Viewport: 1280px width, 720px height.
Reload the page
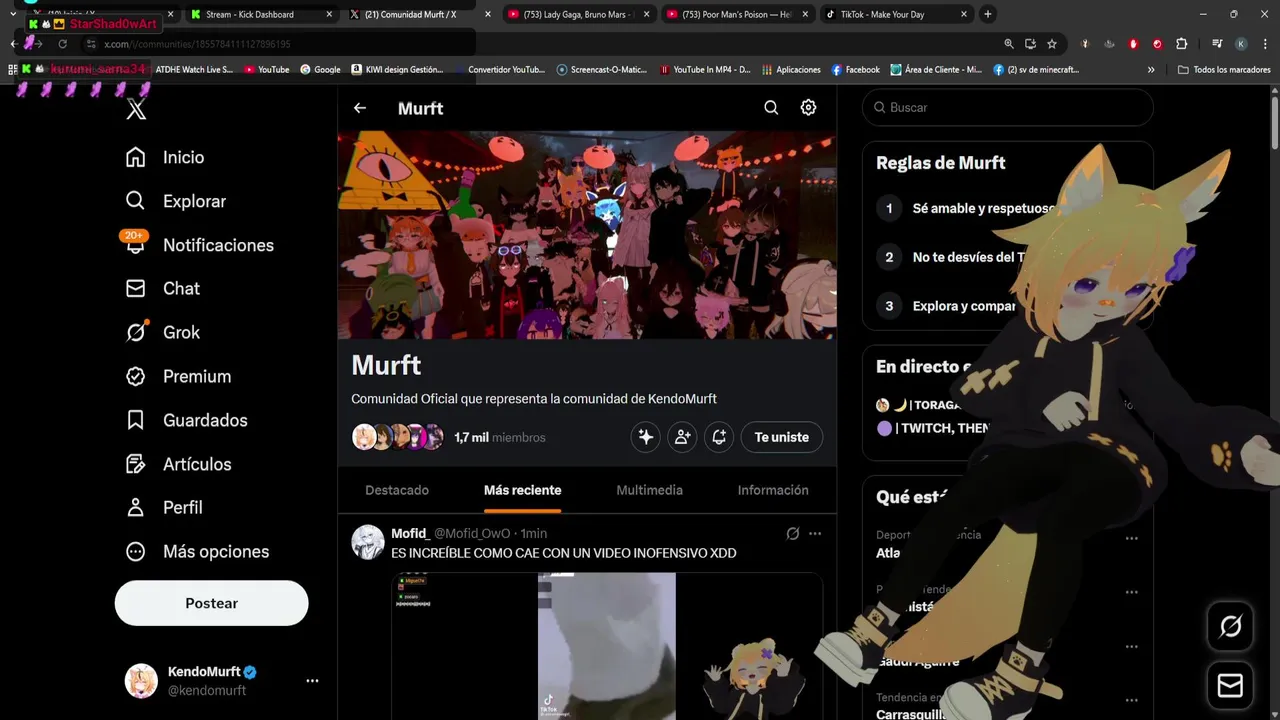click(x=63, y=44)
